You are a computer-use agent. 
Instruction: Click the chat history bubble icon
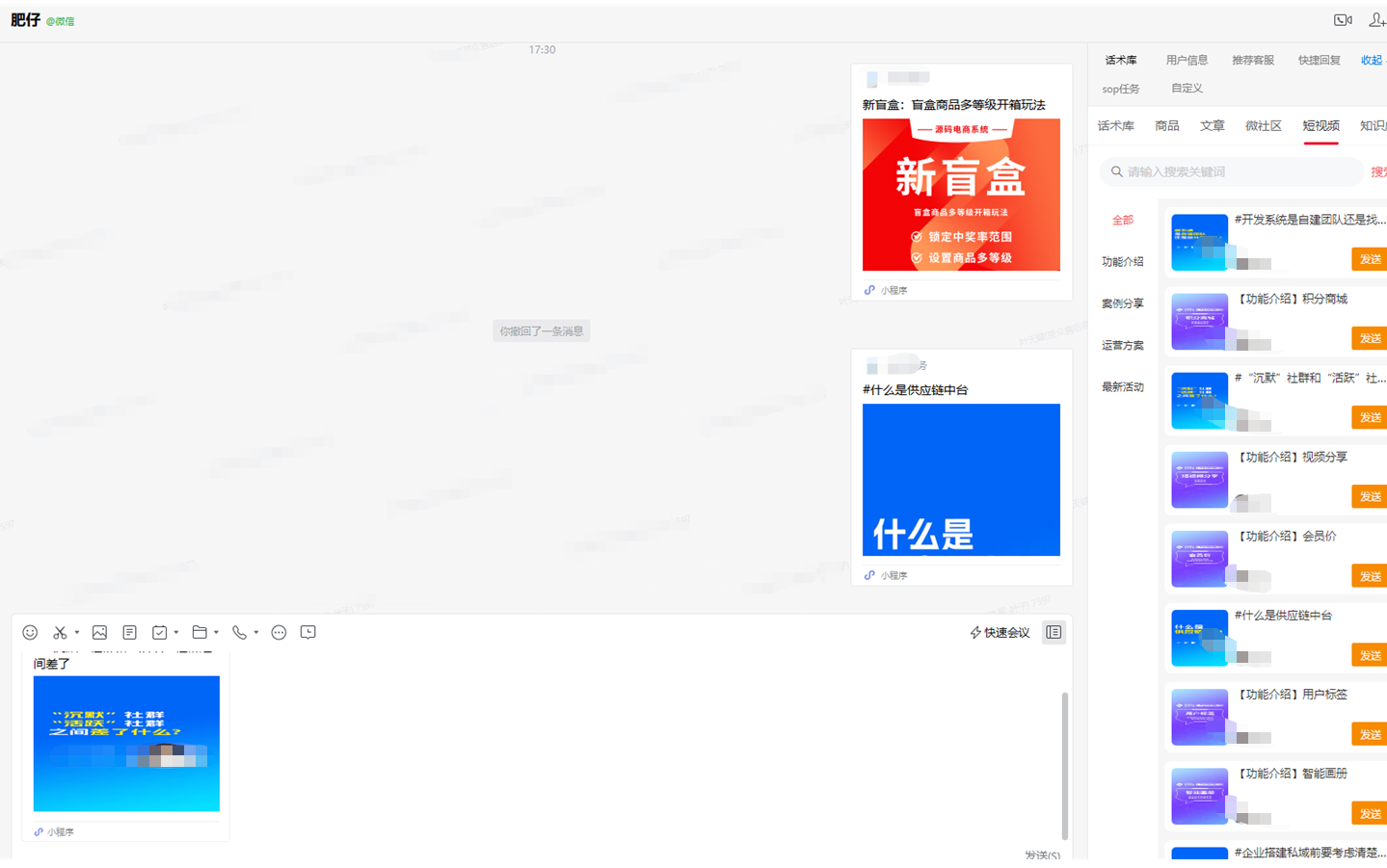(308, 633)
